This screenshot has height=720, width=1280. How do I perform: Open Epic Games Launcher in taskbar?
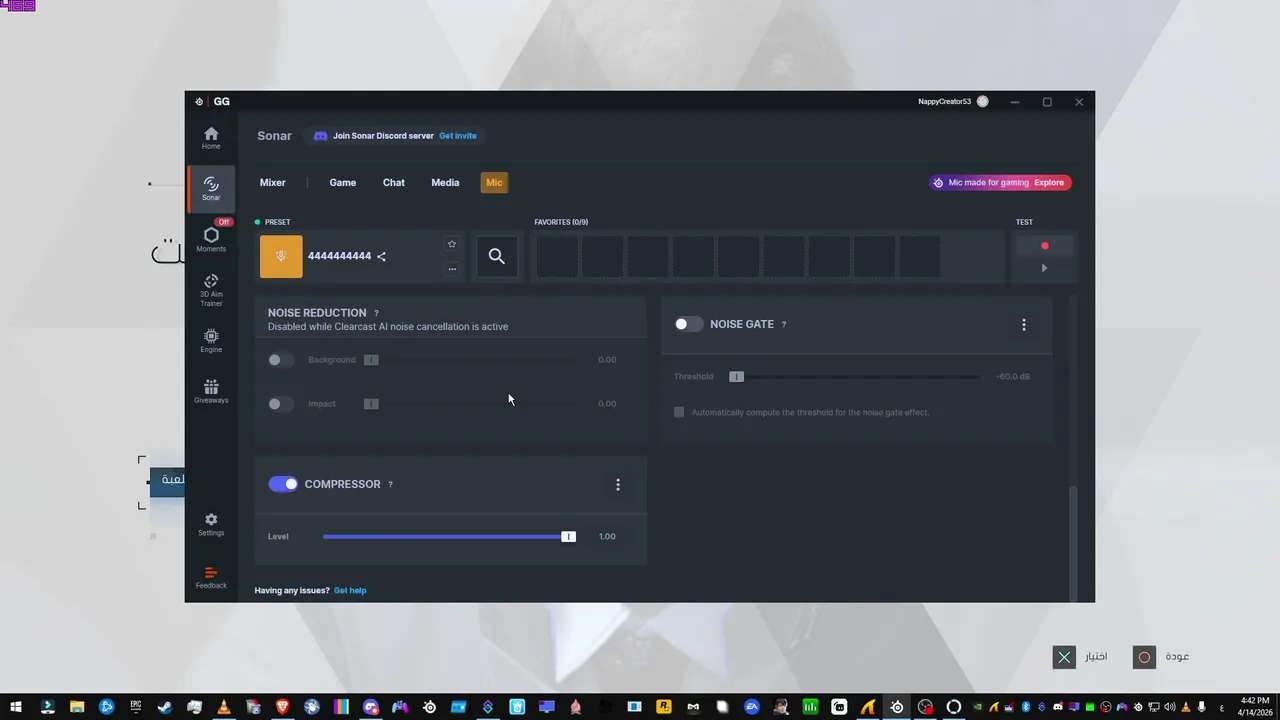[136, 707]
